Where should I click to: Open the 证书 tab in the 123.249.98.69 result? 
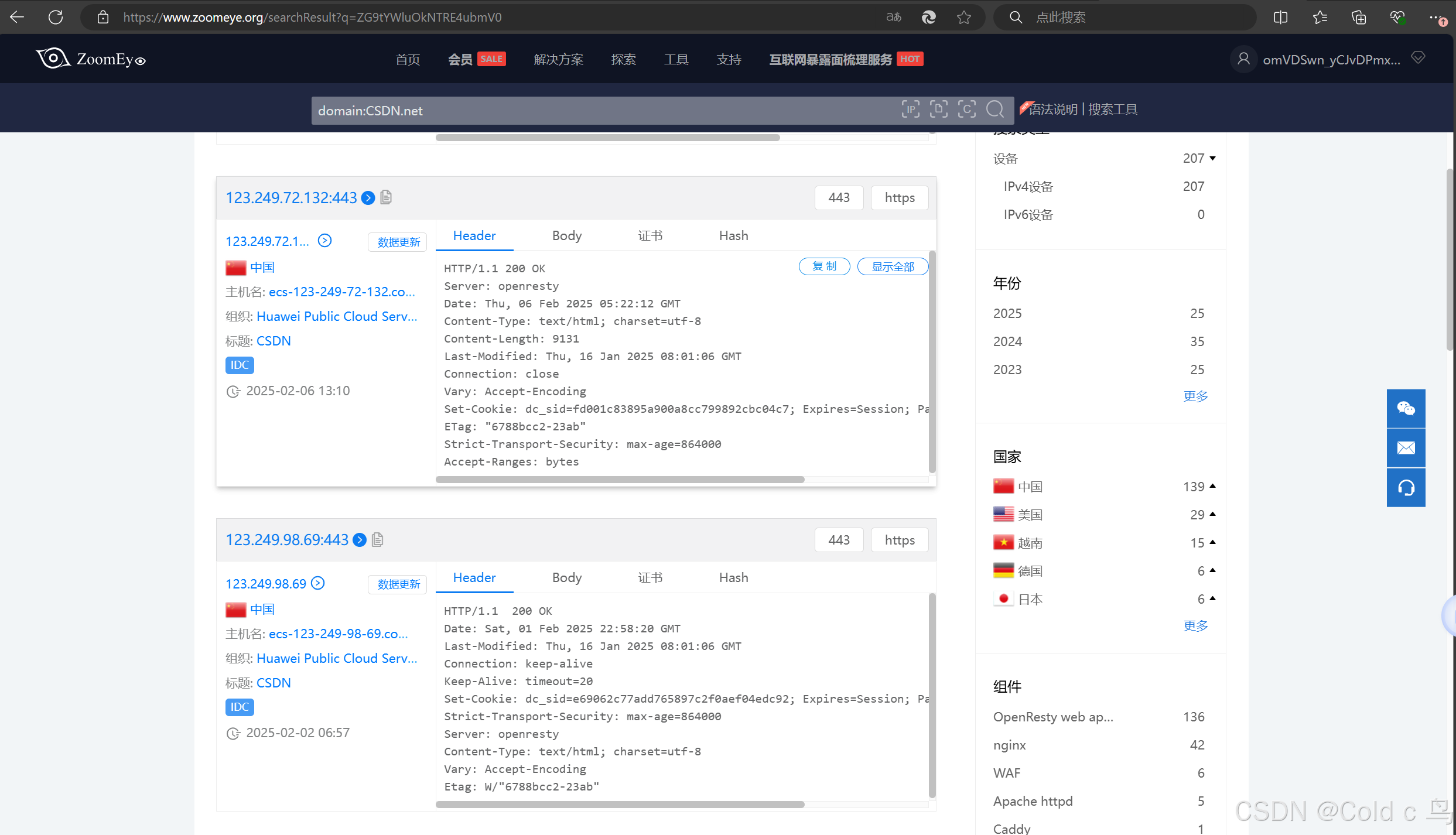pyautogui.click(x=650, y=577)
